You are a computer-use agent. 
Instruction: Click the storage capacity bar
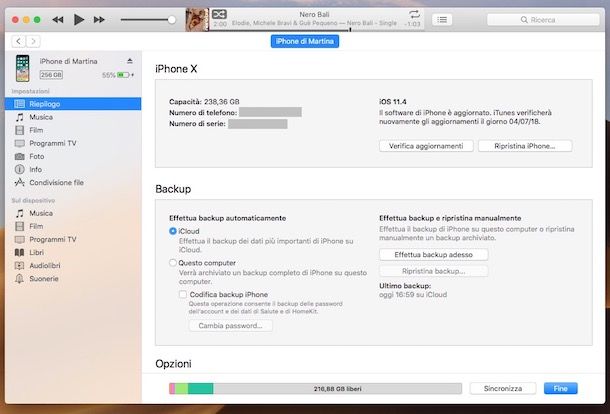coord(316,388)
